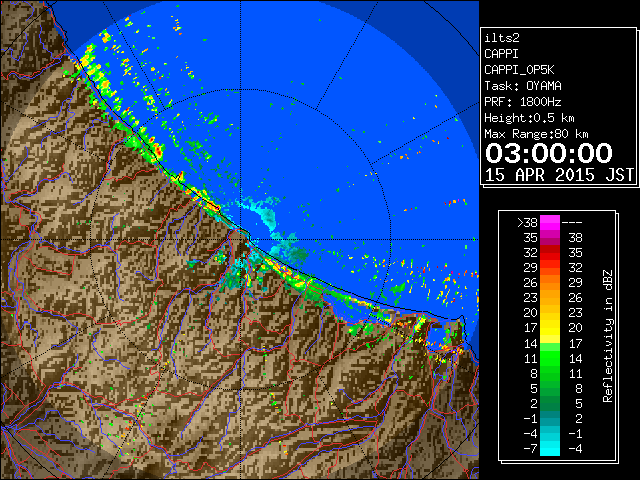Image resolution: width=640 pixels, height=480 pixels.
Task: Click the '>38' legend value
Action: point(527,223)
